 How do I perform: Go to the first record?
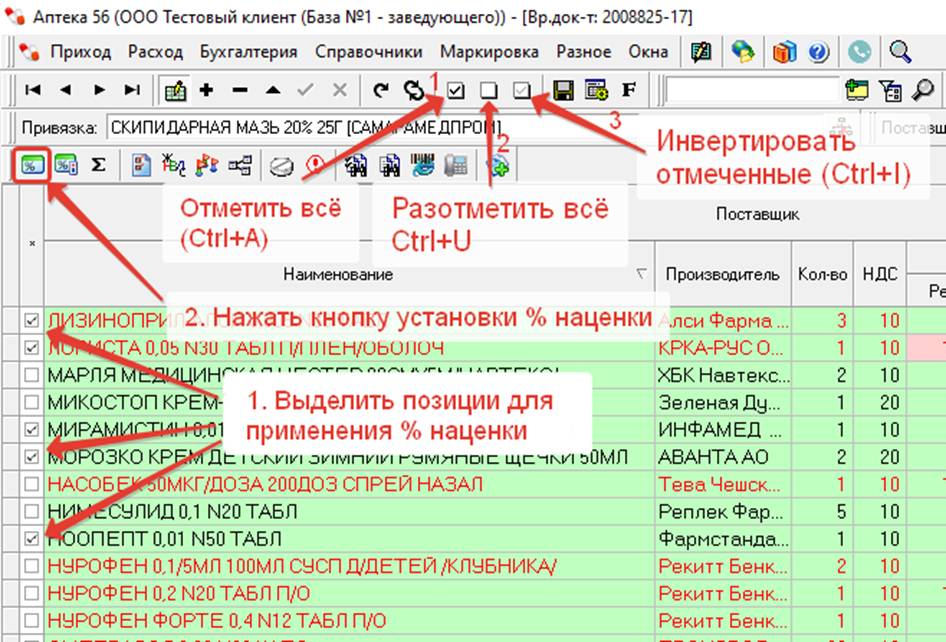click(33, 91)
